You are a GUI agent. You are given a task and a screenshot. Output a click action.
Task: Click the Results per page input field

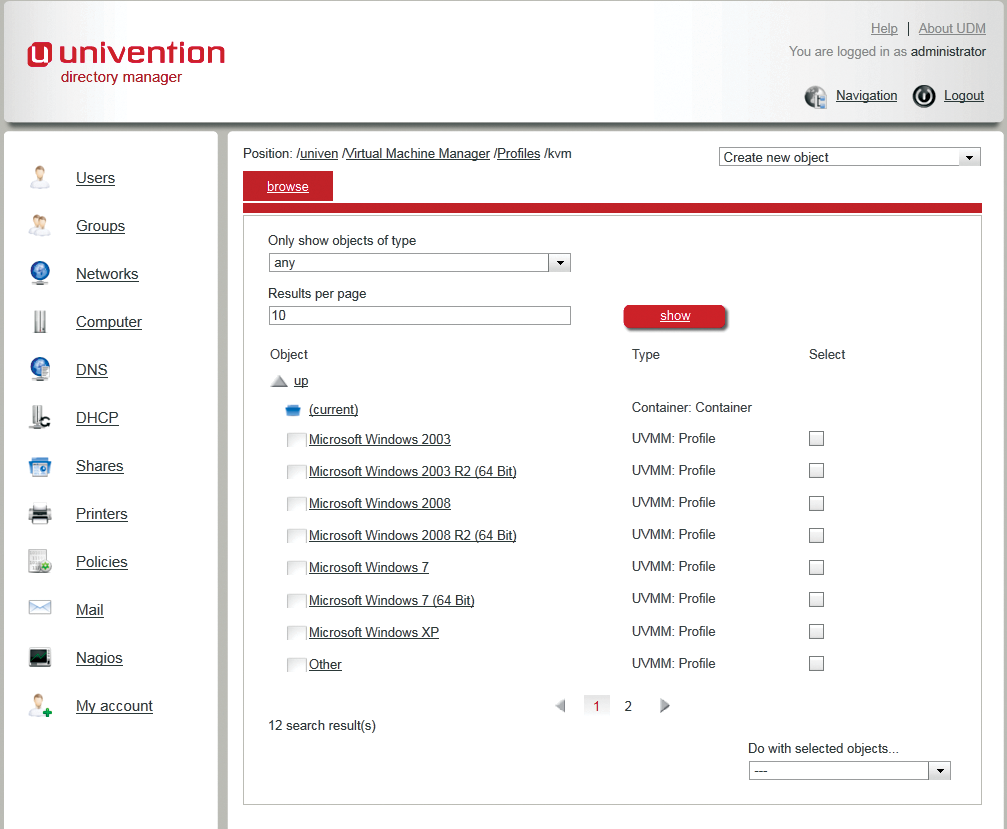coord(419,315)
